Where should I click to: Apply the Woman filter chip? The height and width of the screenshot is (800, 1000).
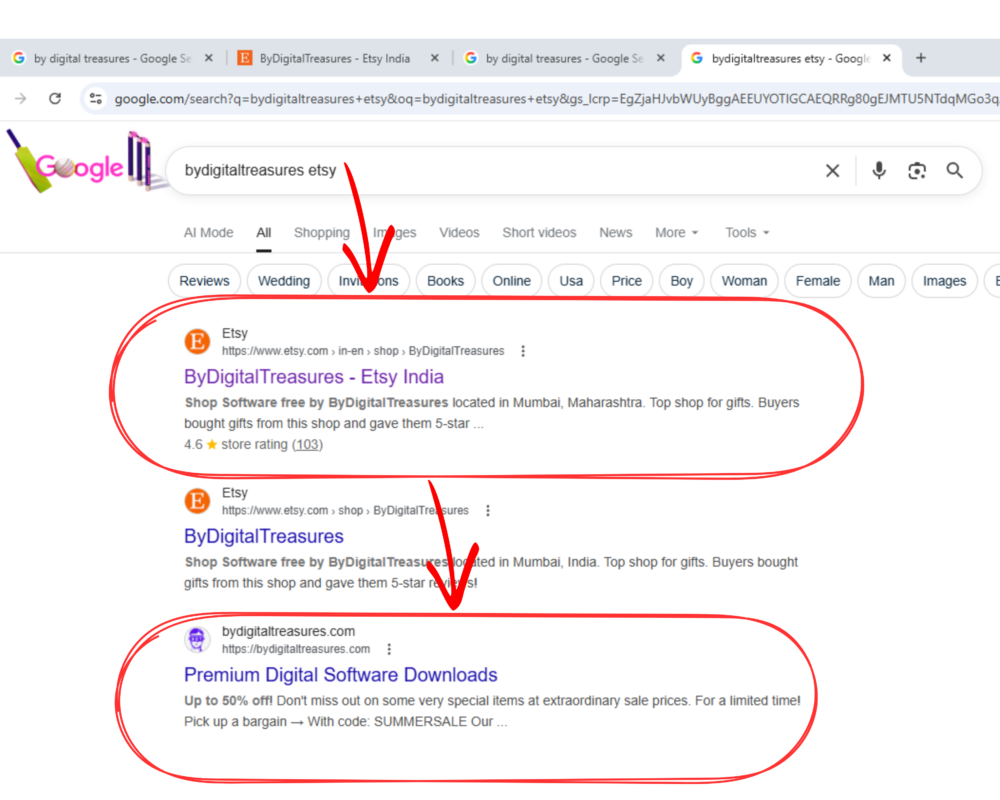point(744,281)
